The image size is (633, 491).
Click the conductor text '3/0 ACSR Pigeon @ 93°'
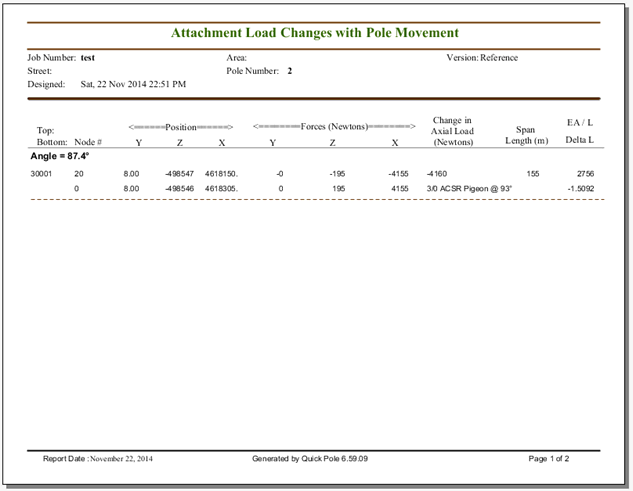[x=469, y=189]
